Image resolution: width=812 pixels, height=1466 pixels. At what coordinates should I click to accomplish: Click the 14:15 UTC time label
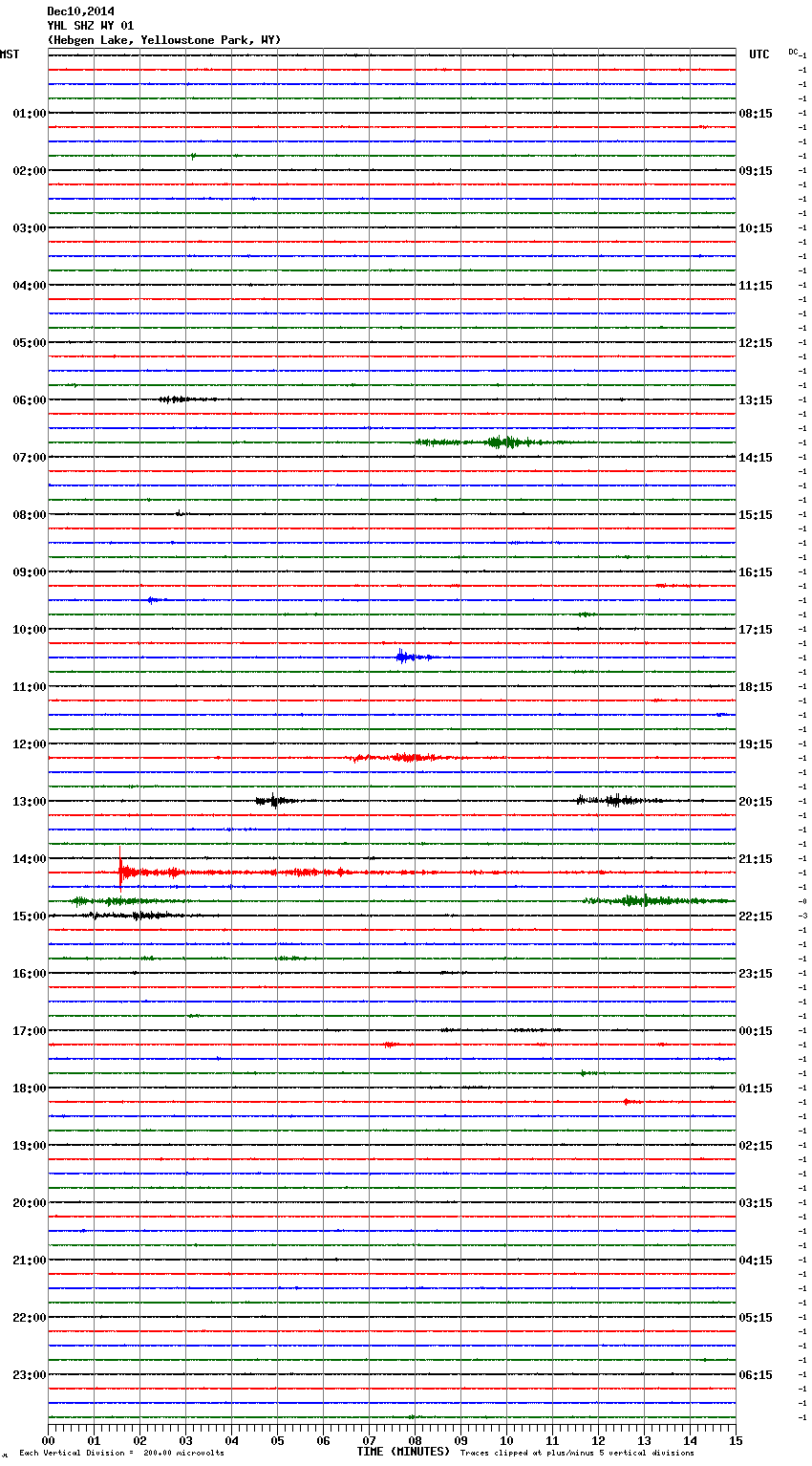coord(756,458)
